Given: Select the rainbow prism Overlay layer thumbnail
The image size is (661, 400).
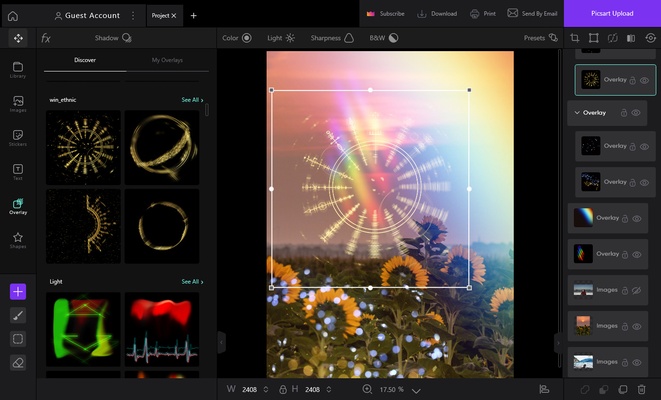Looking at the screenshot, I should (x=583, y=218).
